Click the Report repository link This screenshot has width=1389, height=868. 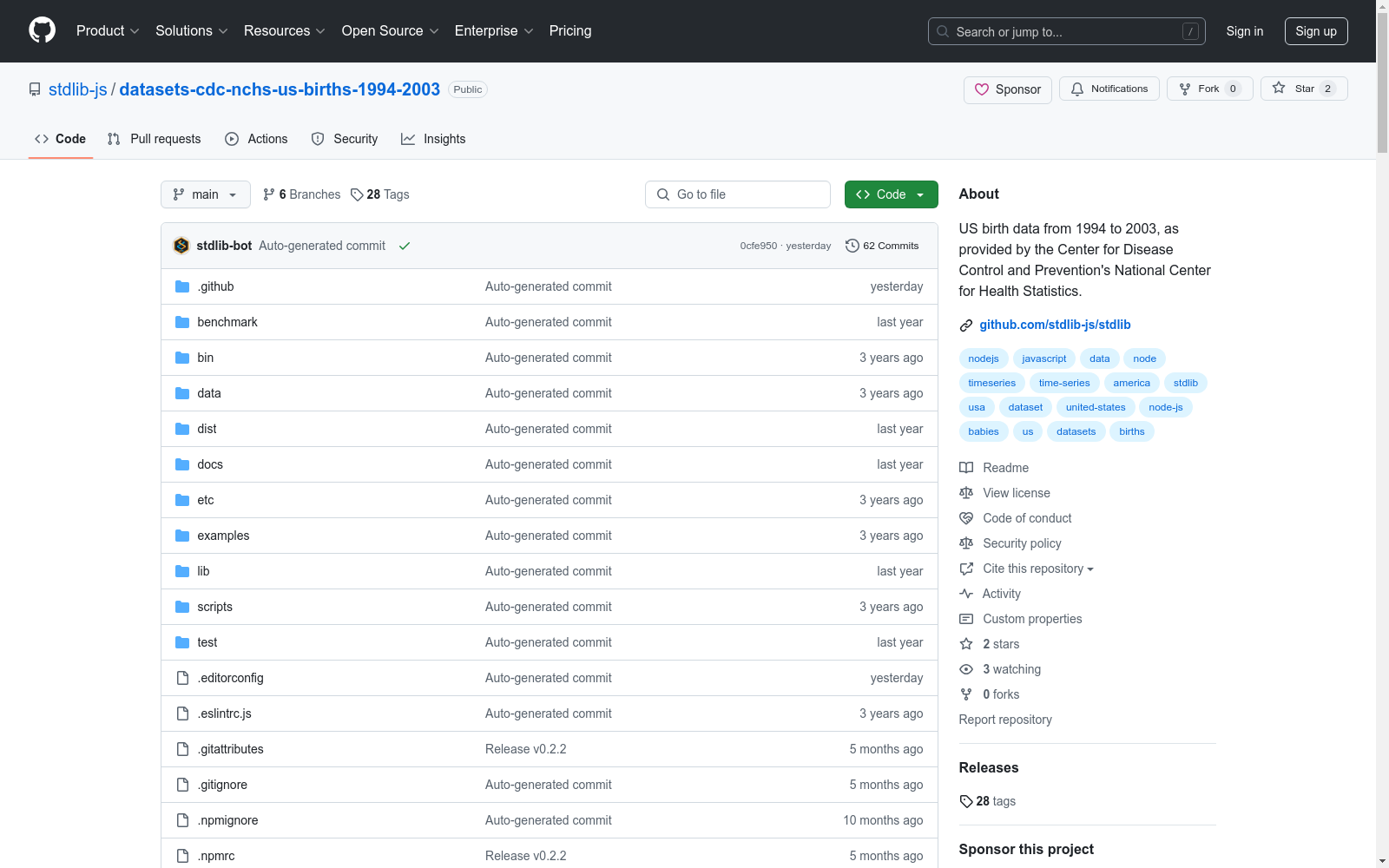click(1005, 720)
